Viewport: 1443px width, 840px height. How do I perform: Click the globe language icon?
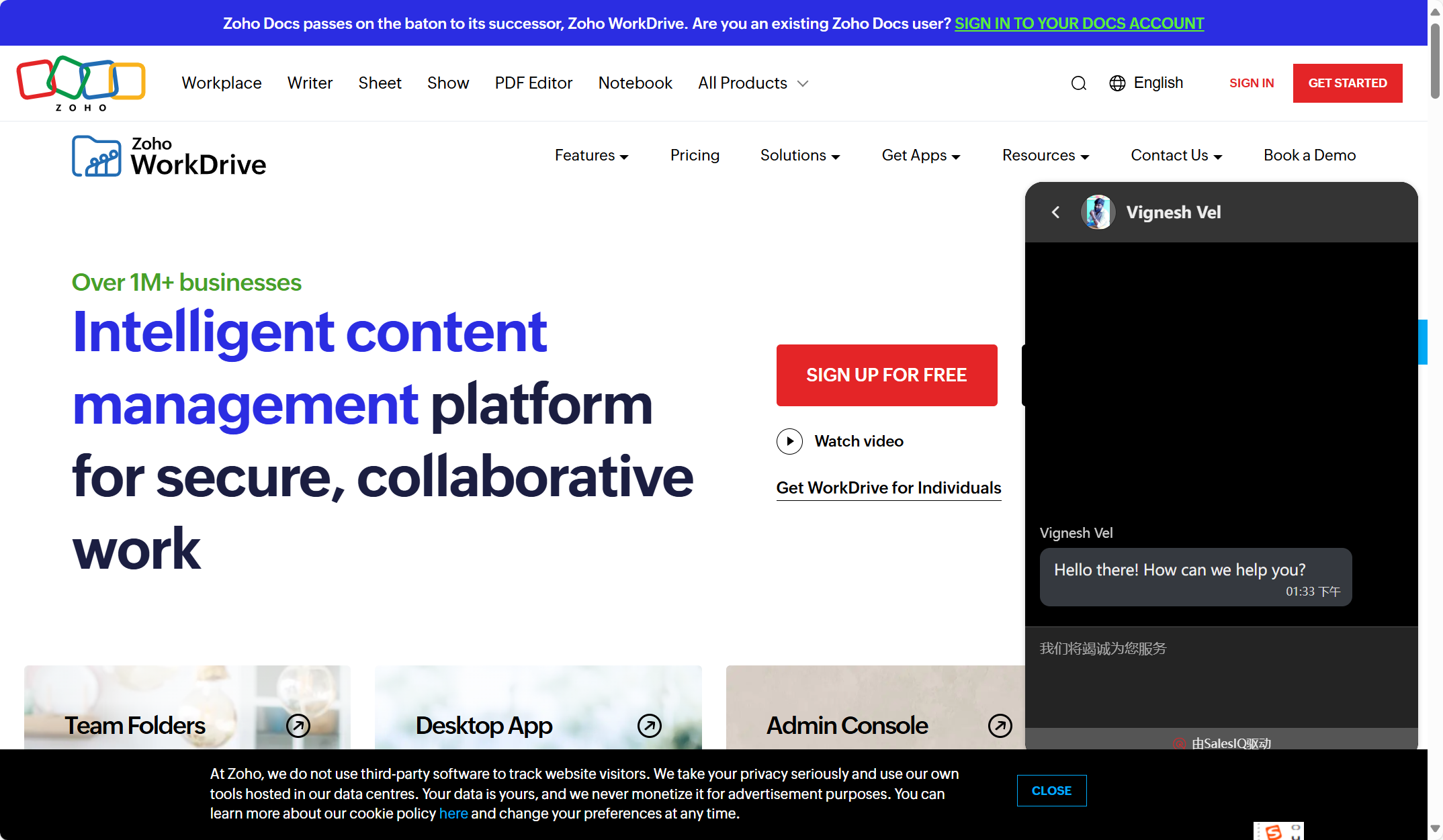pos(1117,83)
